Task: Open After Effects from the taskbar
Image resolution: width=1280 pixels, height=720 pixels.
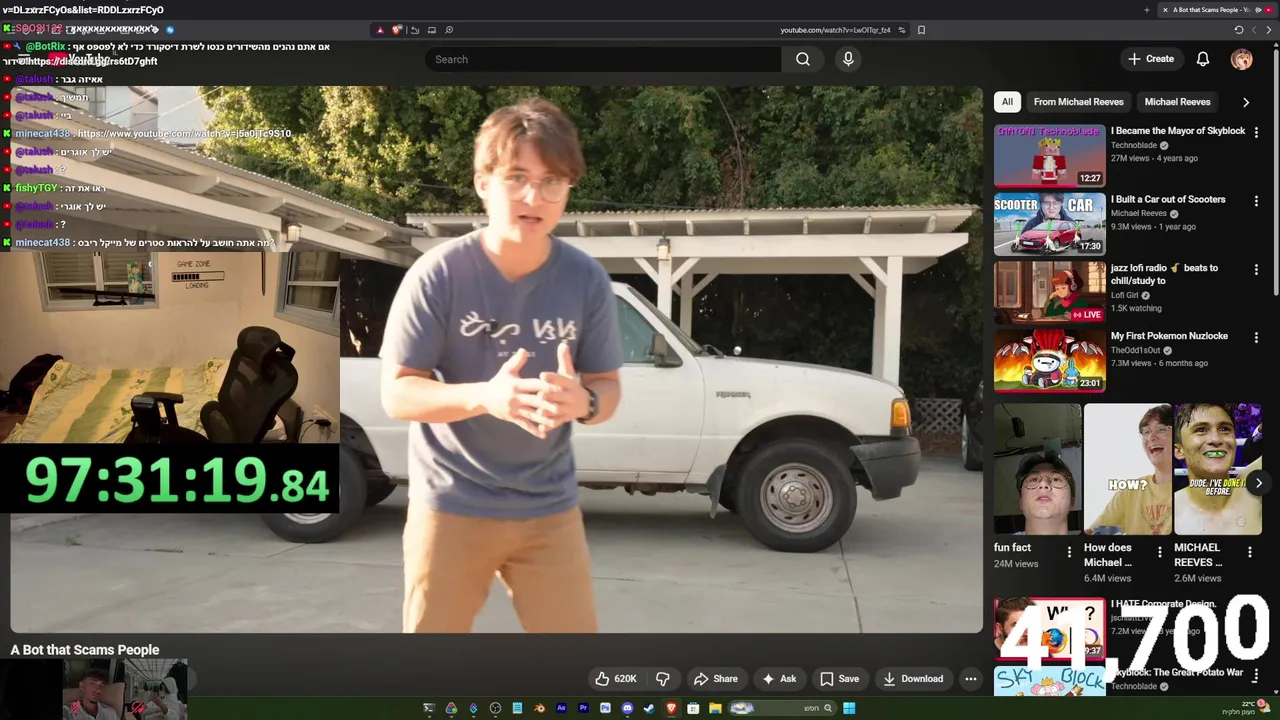Action: click(x=561, y=708)
